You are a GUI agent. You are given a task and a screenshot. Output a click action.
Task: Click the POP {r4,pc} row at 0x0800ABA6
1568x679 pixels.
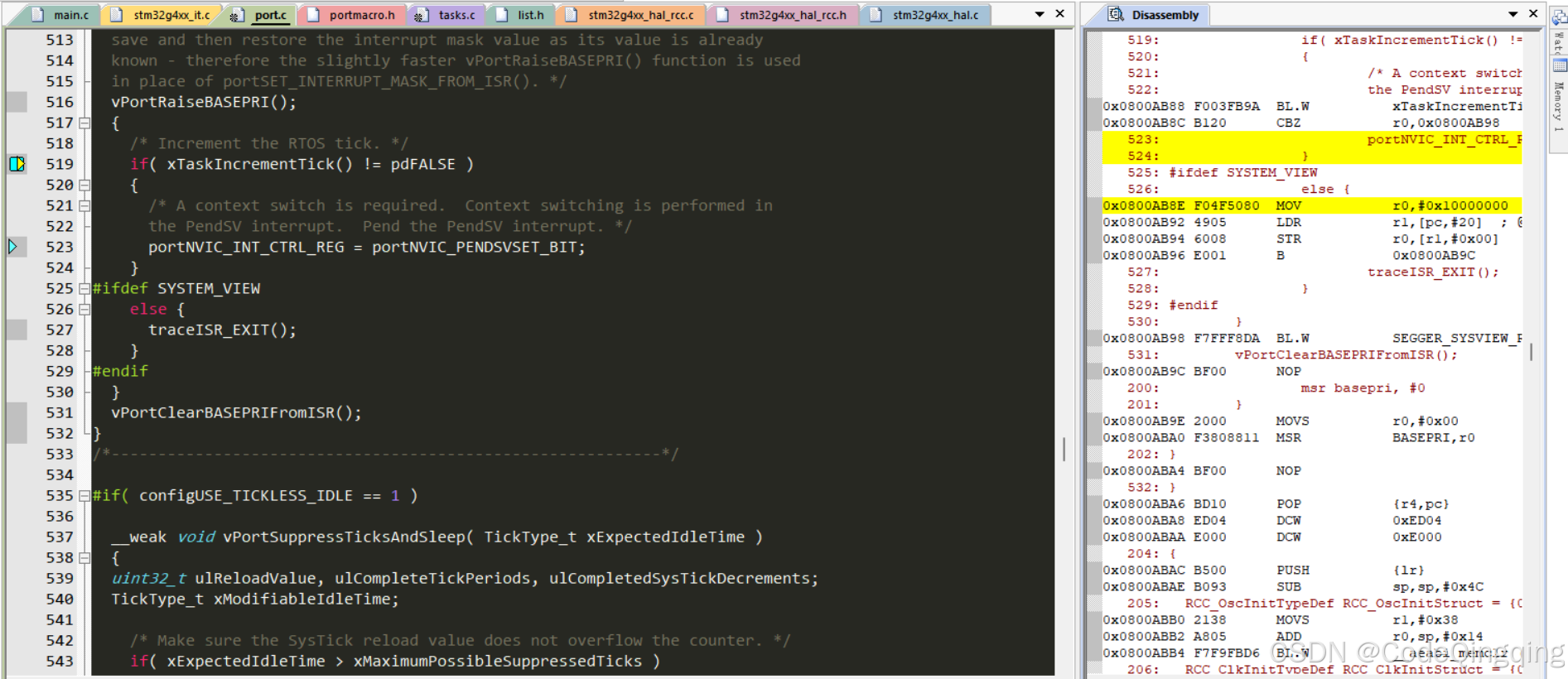(x=1312, y=503)
